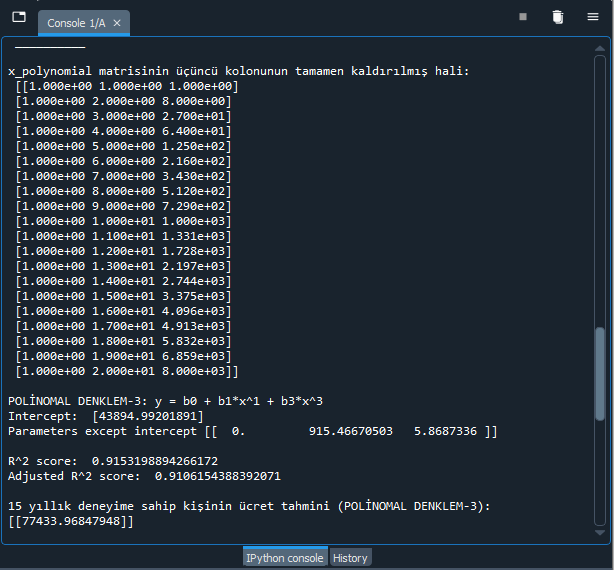Open the console hamburger options menu
This screenshot has width=614, height=570.
pyautogui.click(x=593, y=17)
